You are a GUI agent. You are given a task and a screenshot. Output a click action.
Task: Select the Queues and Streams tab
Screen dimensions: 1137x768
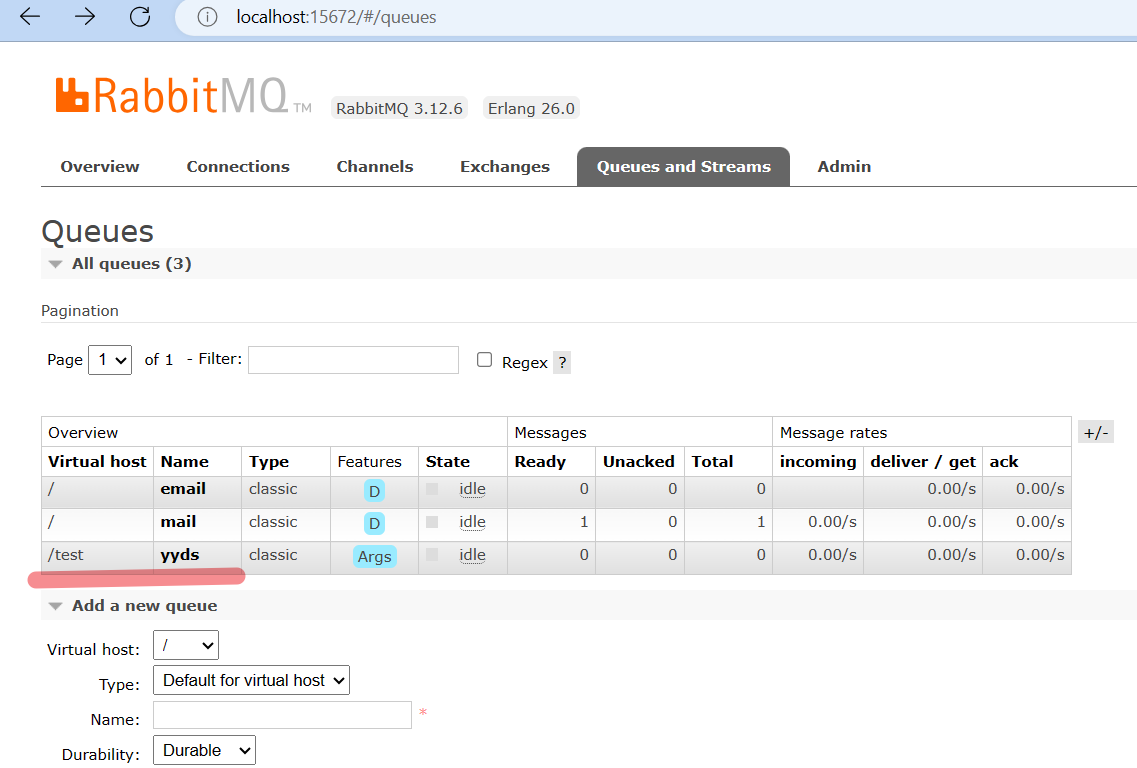click(x=683, y=166)
